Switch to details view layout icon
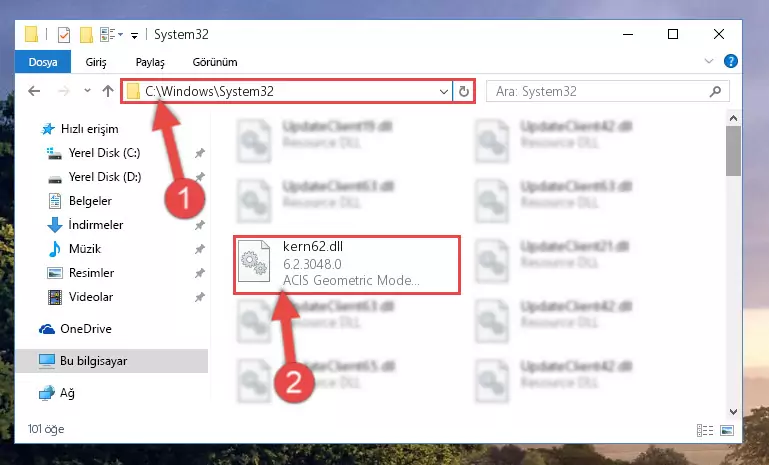This screenshot has width=769, height=465. [x=705, y=430]
